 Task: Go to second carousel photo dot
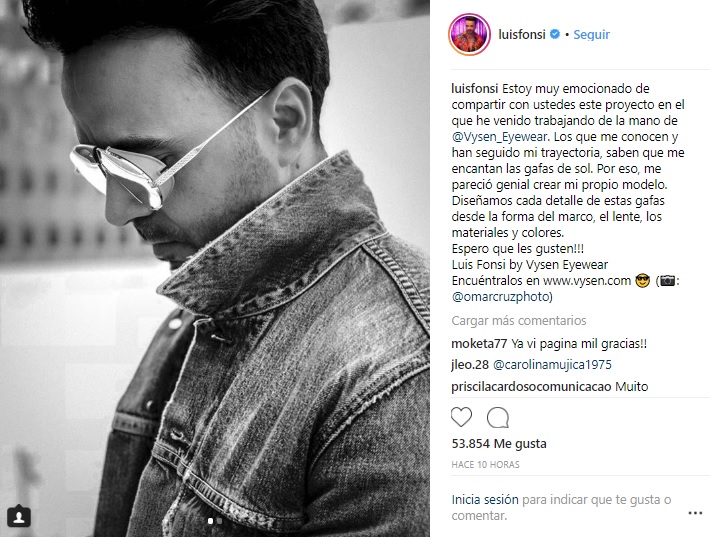pyautogui.click(x=219, y=521)
